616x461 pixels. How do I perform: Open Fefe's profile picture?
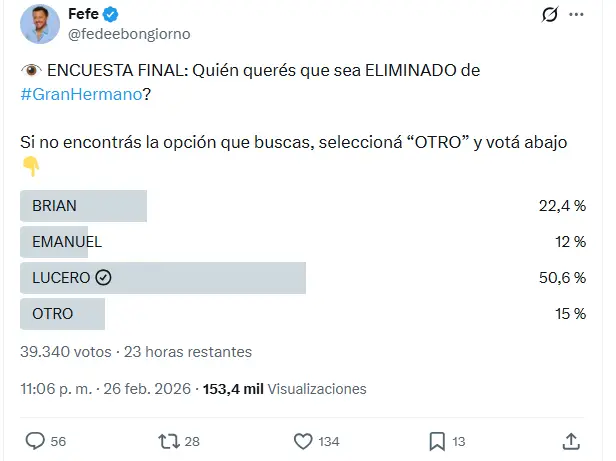[x=39, y=23]
